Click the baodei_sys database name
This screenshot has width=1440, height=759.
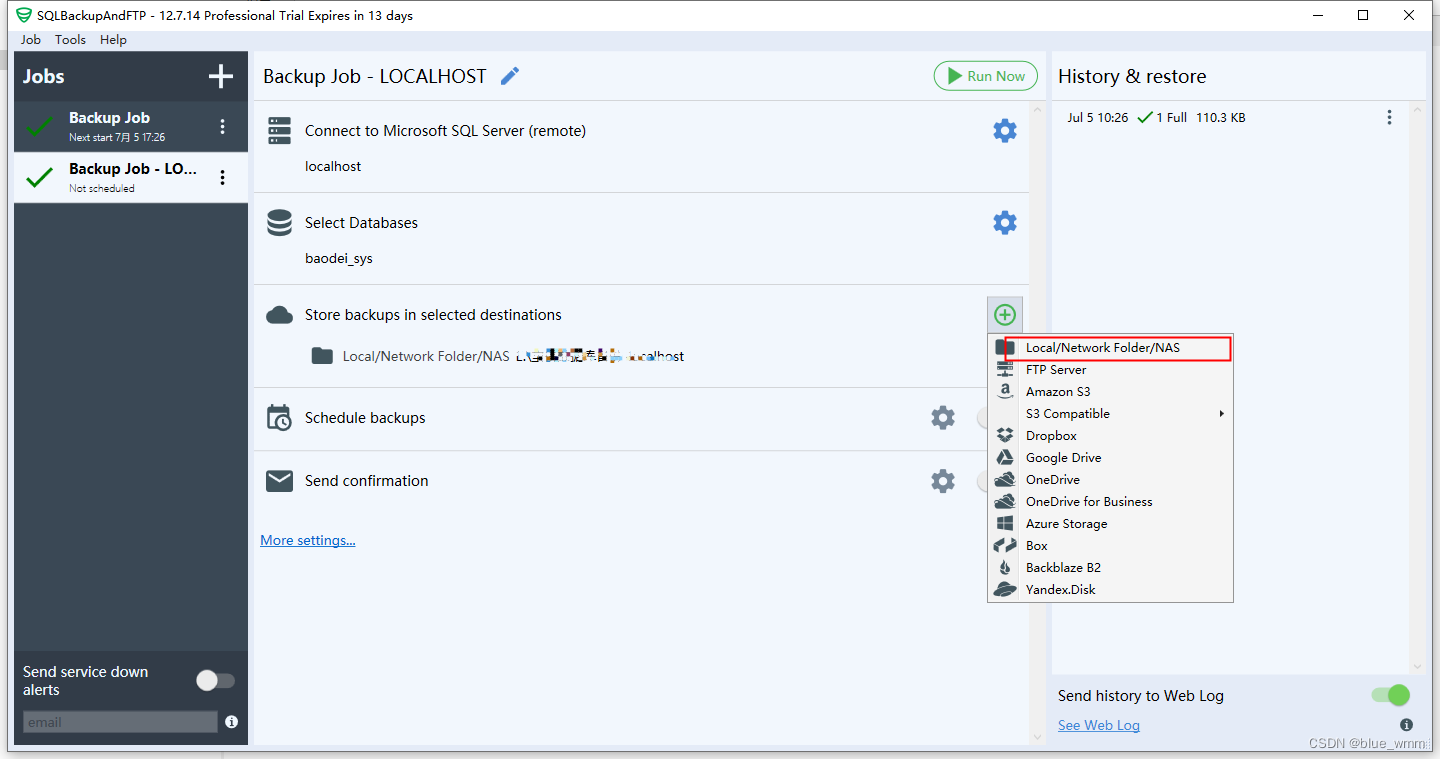click(x=339, y=259)
